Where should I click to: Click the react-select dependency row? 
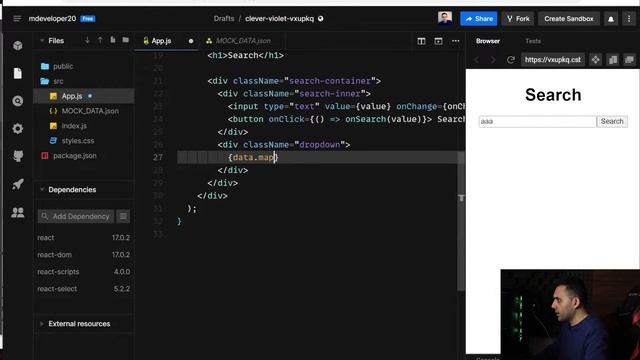pos(84,289)
